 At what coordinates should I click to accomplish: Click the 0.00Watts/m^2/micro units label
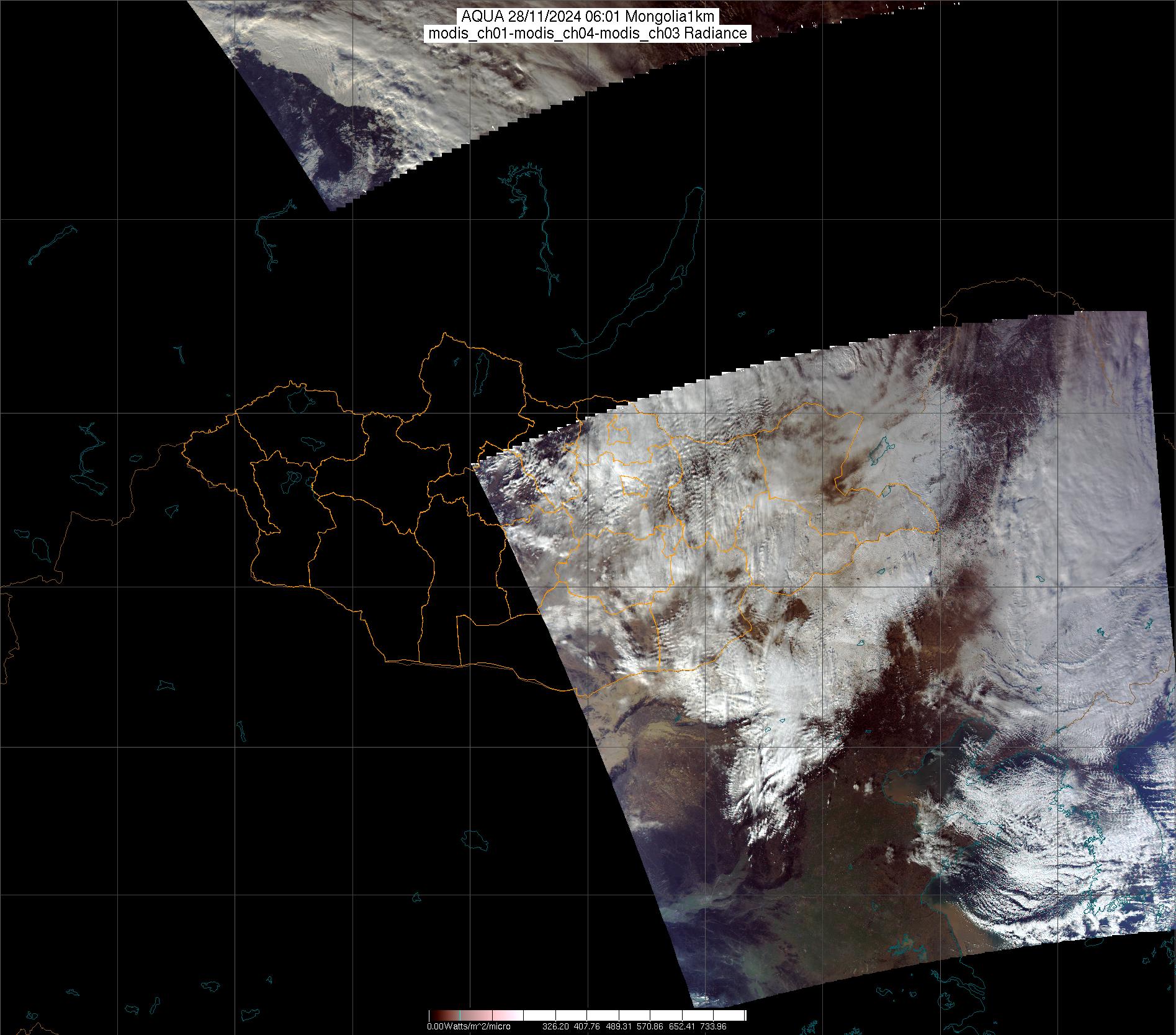click(469, 1026)
